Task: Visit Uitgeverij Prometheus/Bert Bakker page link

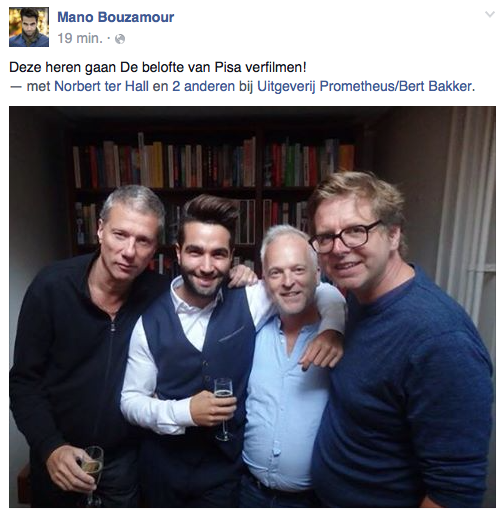Action: 365,87
